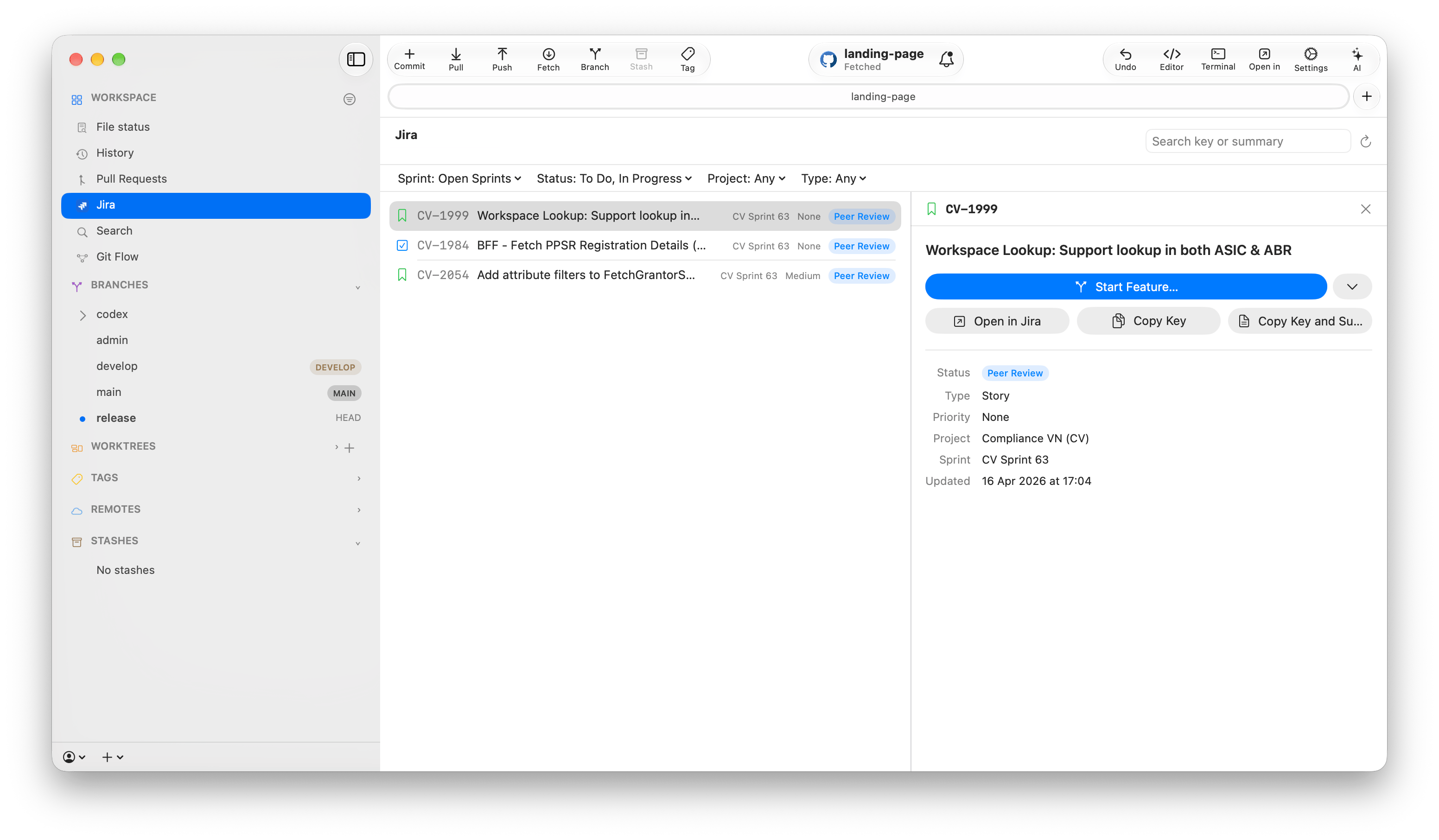Click the Start Feature button

point(1126,286)
